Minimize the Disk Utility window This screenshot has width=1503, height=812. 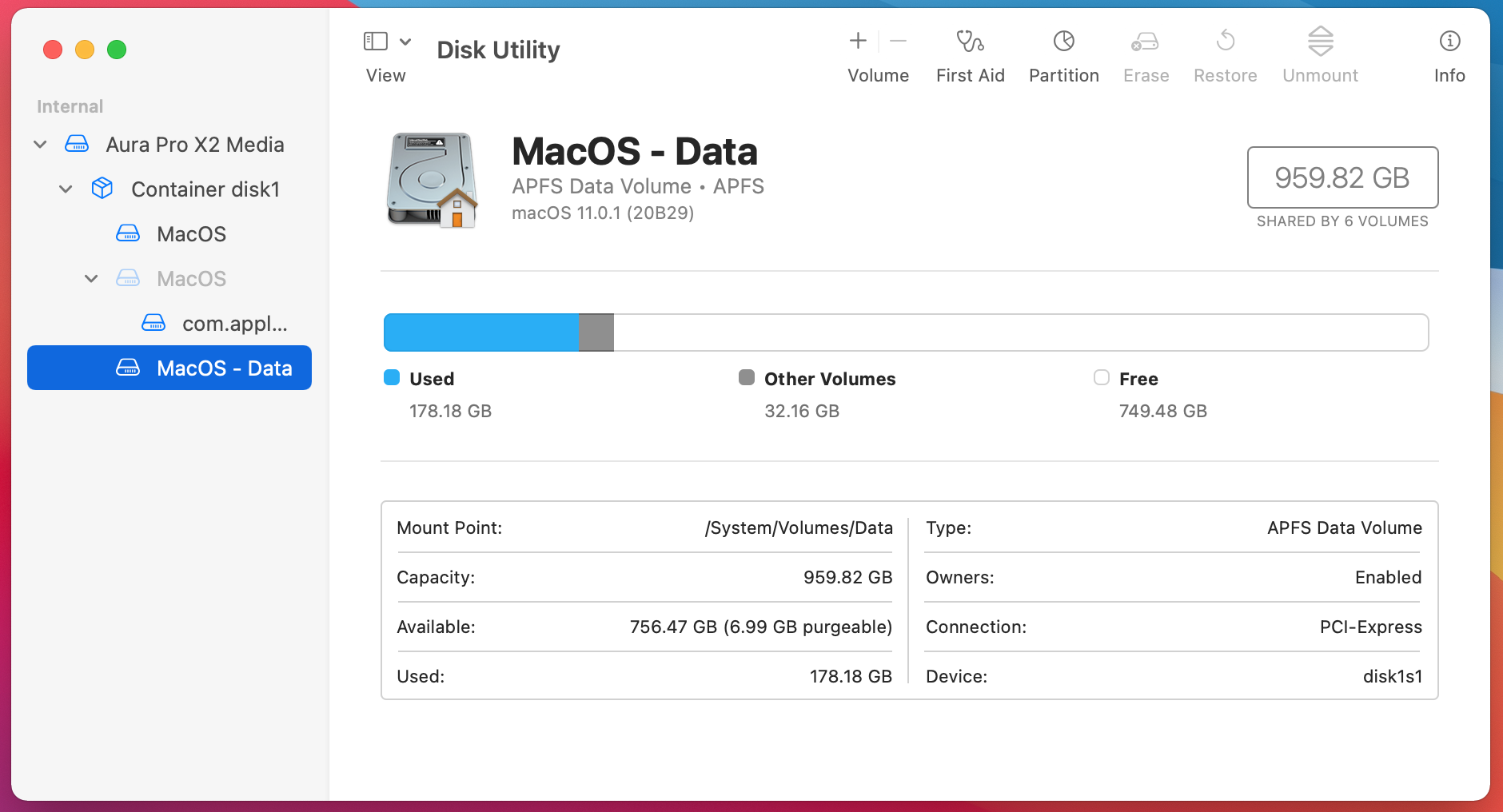pos(85,50)
